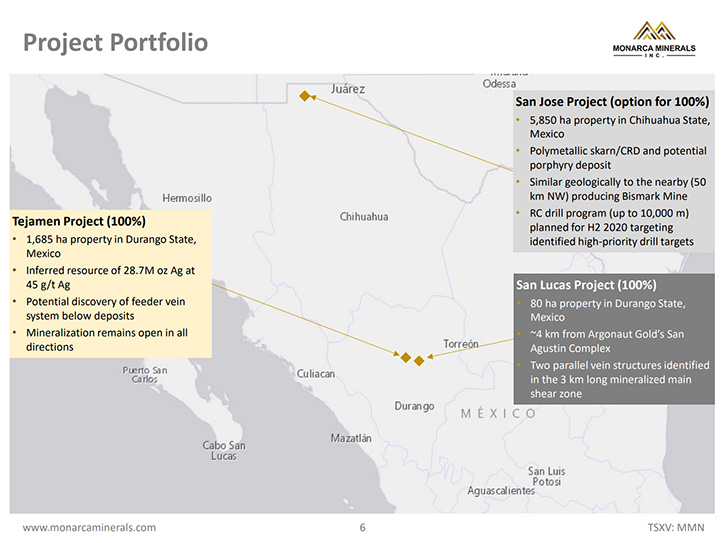Click the 'Mineralization remains open in all directions' bullet

(107, 339)
